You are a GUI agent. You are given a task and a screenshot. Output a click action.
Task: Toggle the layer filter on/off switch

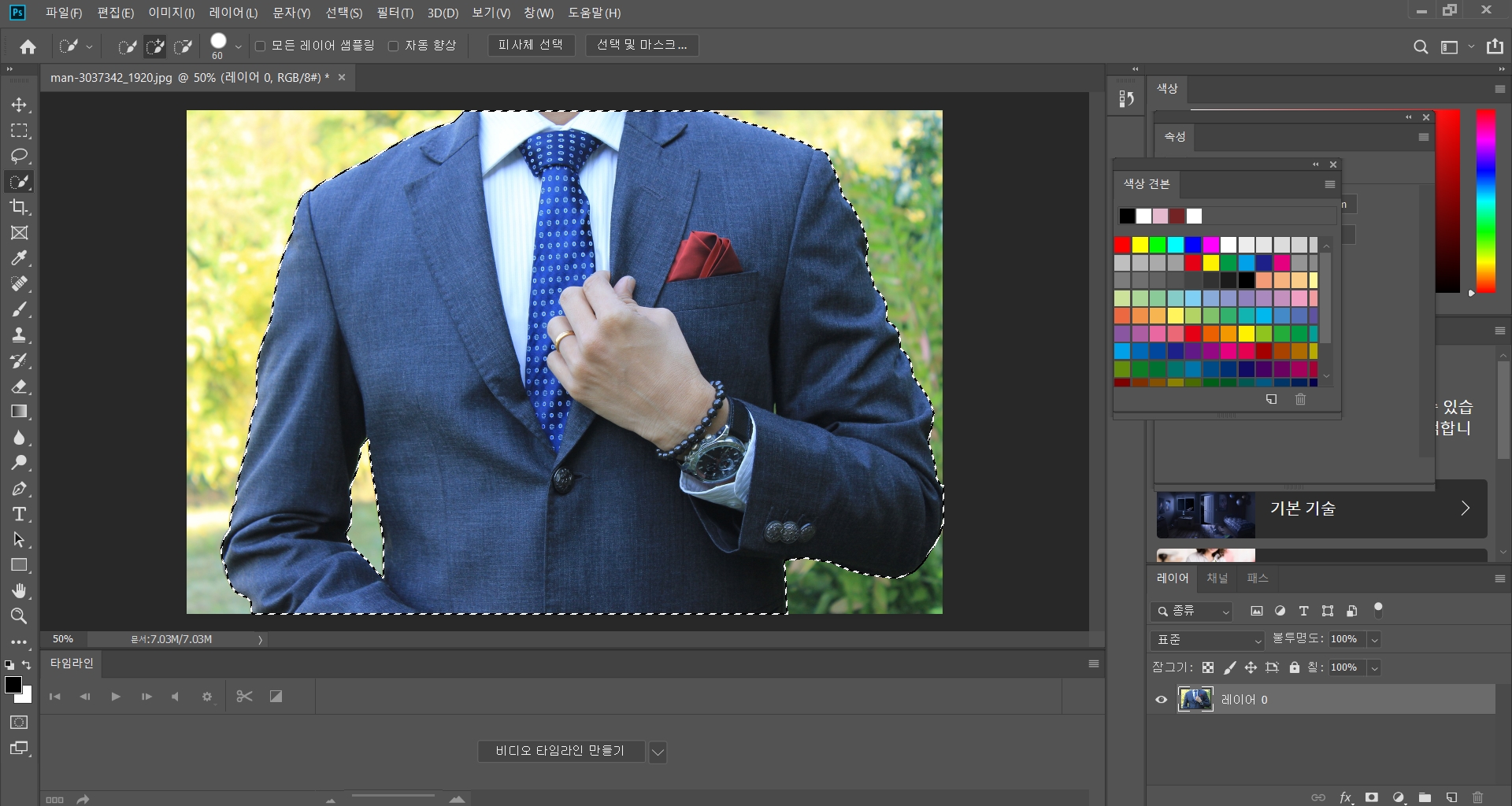coord(1378,609)
